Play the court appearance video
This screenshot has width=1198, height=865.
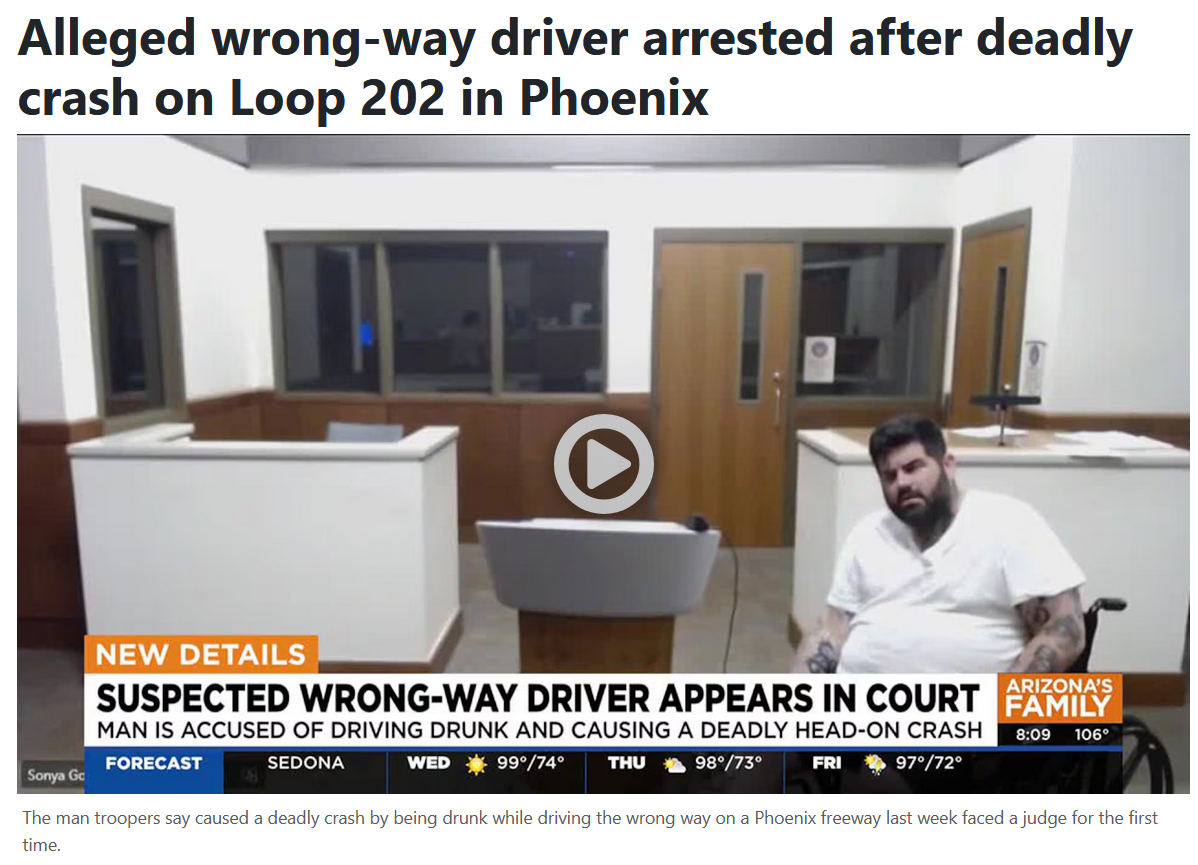click(604, 464)
